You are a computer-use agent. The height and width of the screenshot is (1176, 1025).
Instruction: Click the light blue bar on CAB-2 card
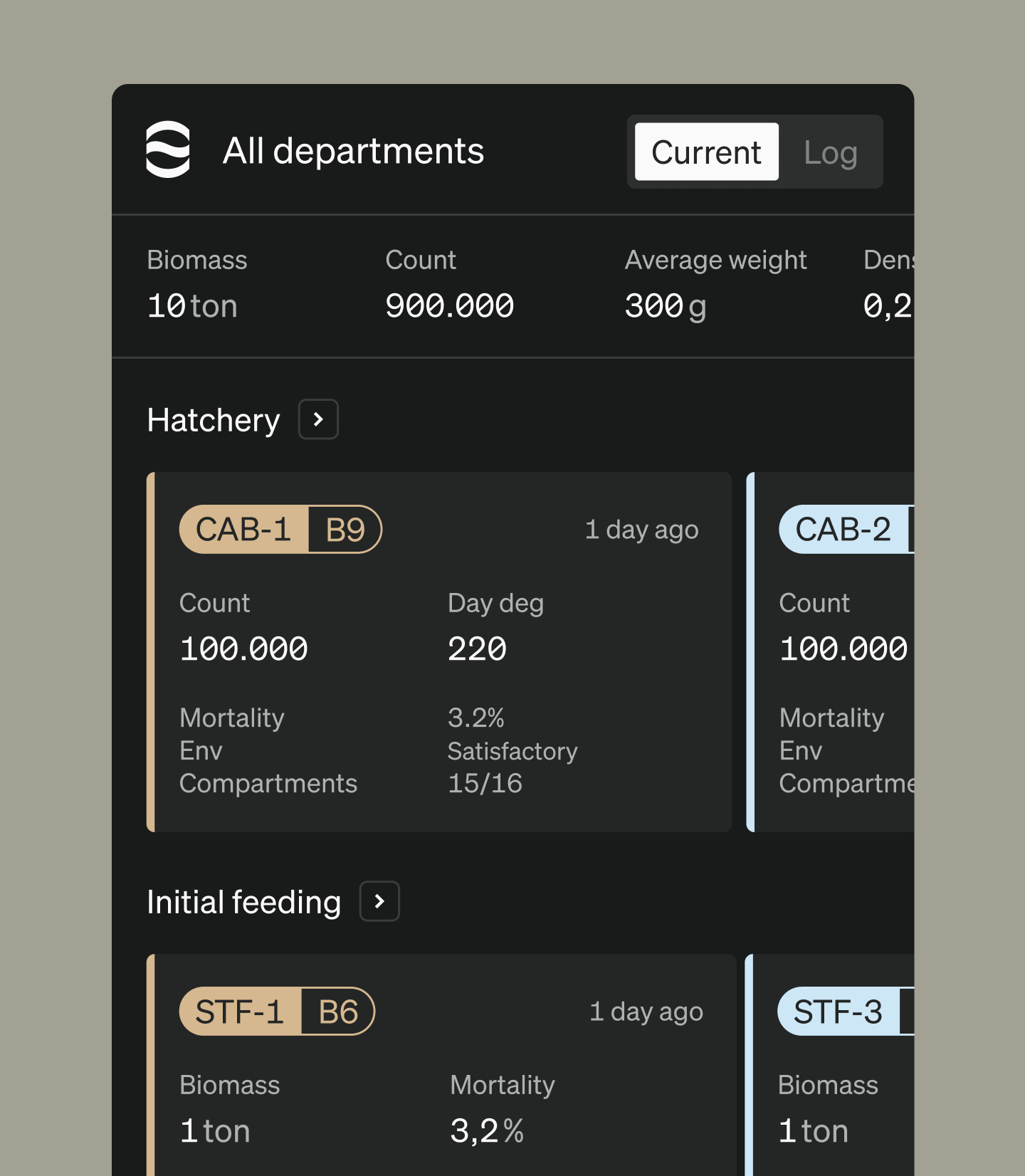(750, 652)
